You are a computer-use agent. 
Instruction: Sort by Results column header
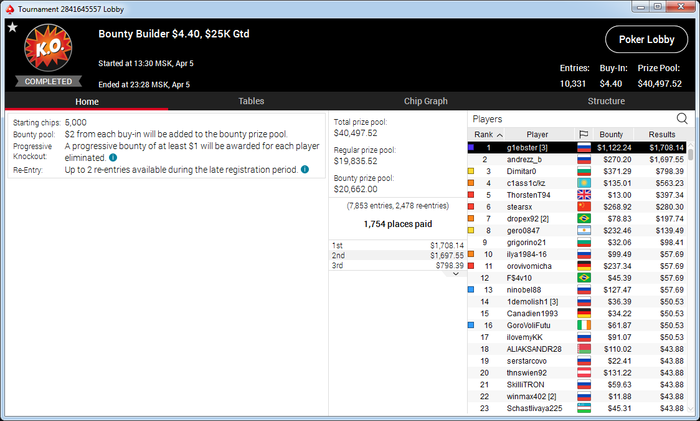pos(662,134)
